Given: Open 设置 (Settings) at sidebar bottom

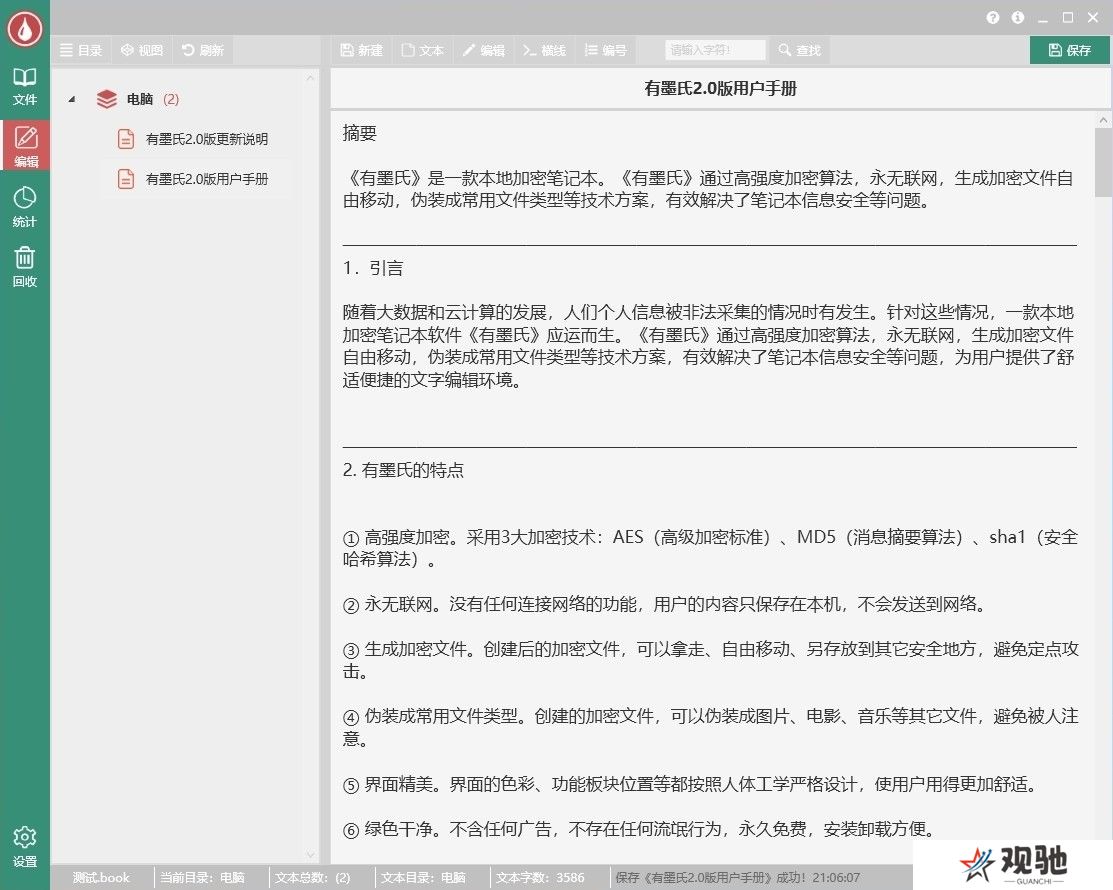Looking at the screenshot, I should [25, 847].
